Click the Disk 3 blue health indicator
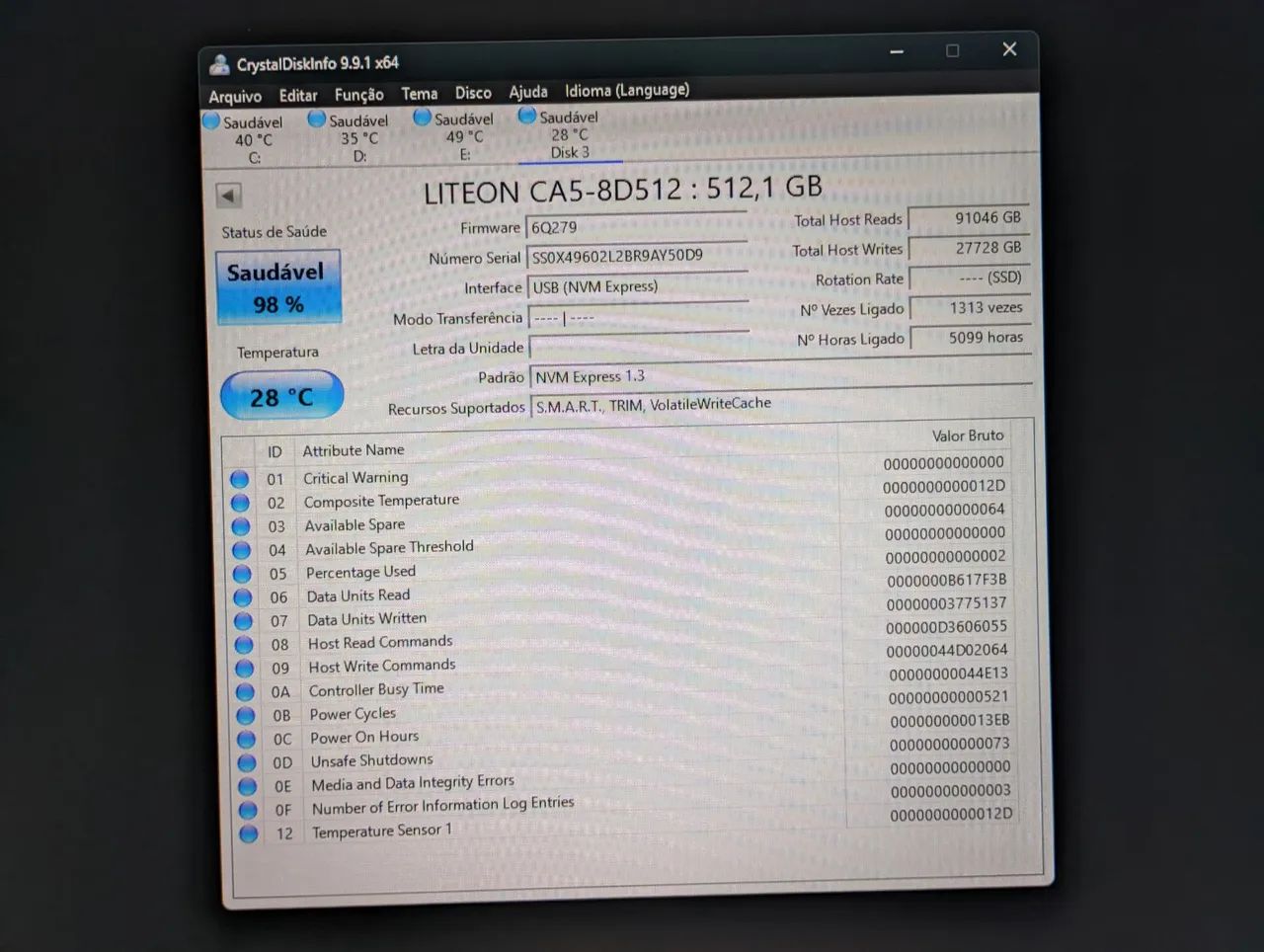 pos(527,116)
